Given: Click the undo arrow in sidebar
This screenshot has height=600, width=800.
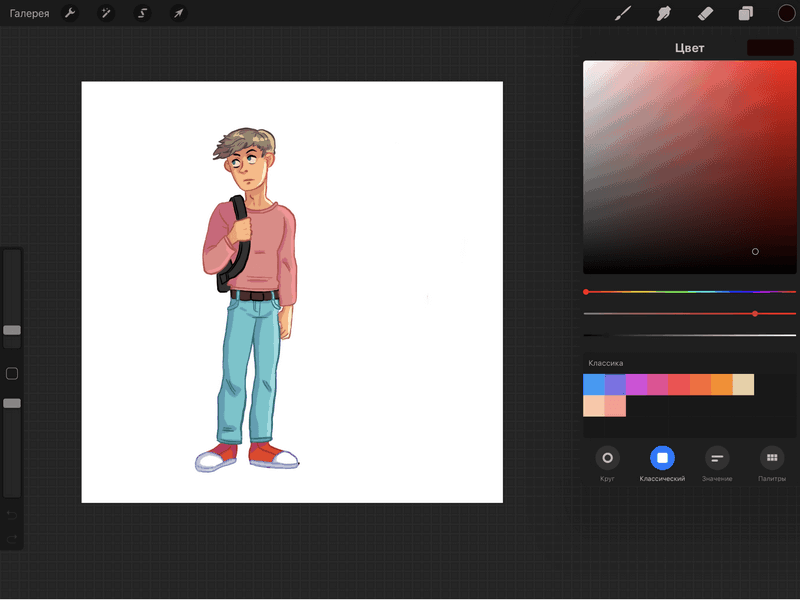Looking at the screenshot, I should 12,515.
